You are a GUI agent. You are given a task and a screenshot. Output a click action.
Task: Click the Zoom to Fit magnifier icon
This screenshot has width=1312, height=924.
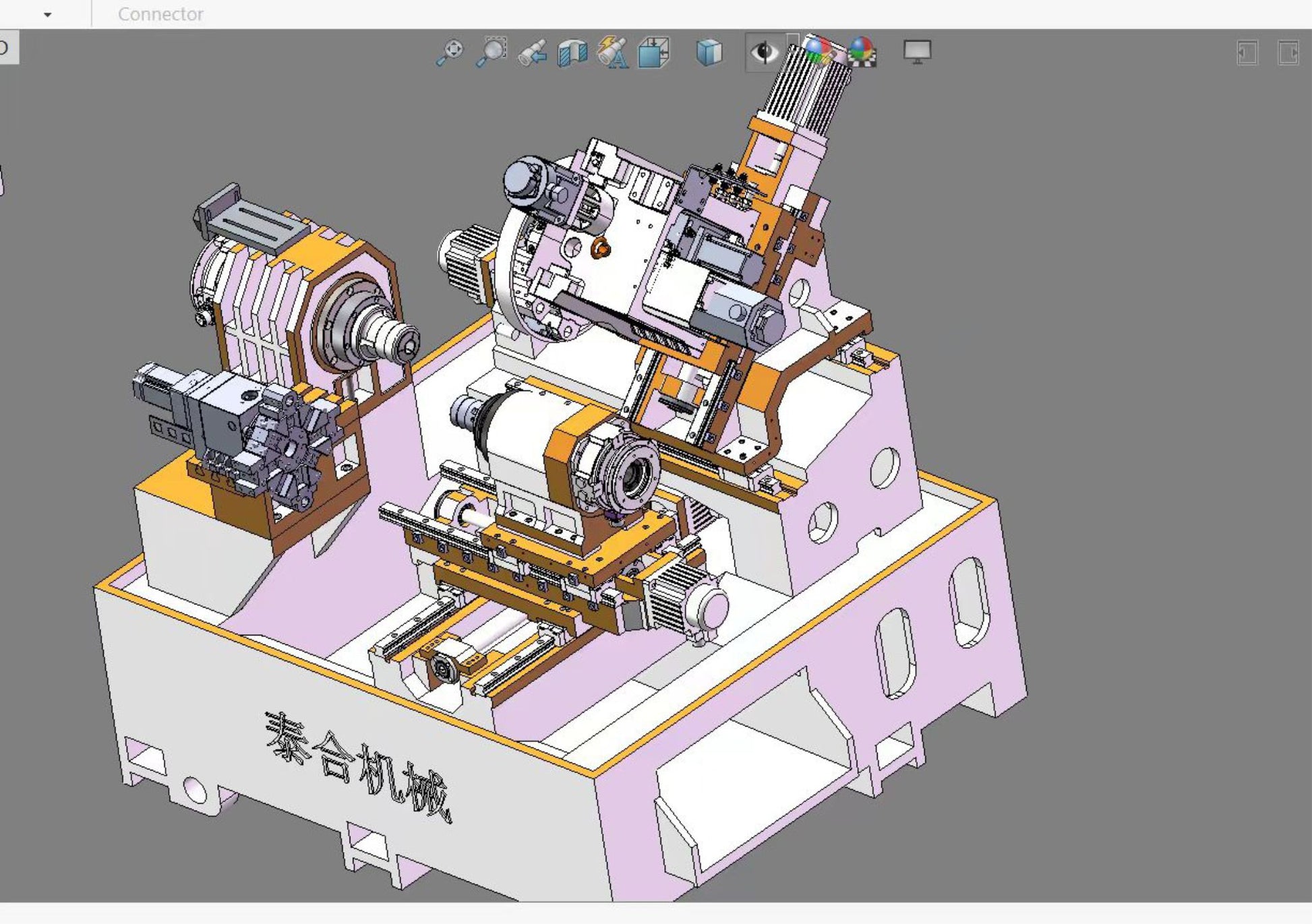tap(450, 52)
